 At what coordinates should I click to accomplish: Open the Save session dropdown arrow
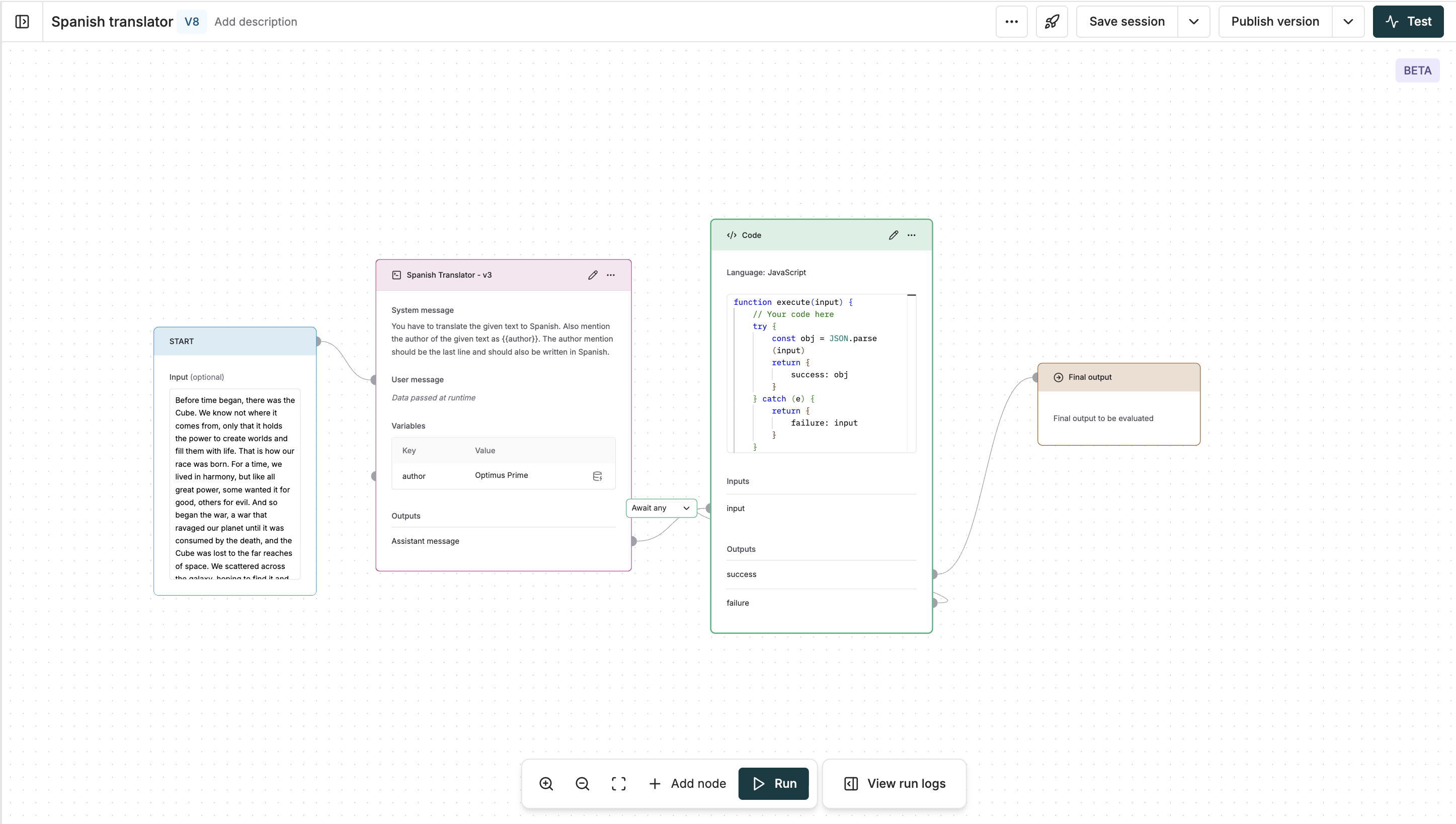pos(1193,22)
